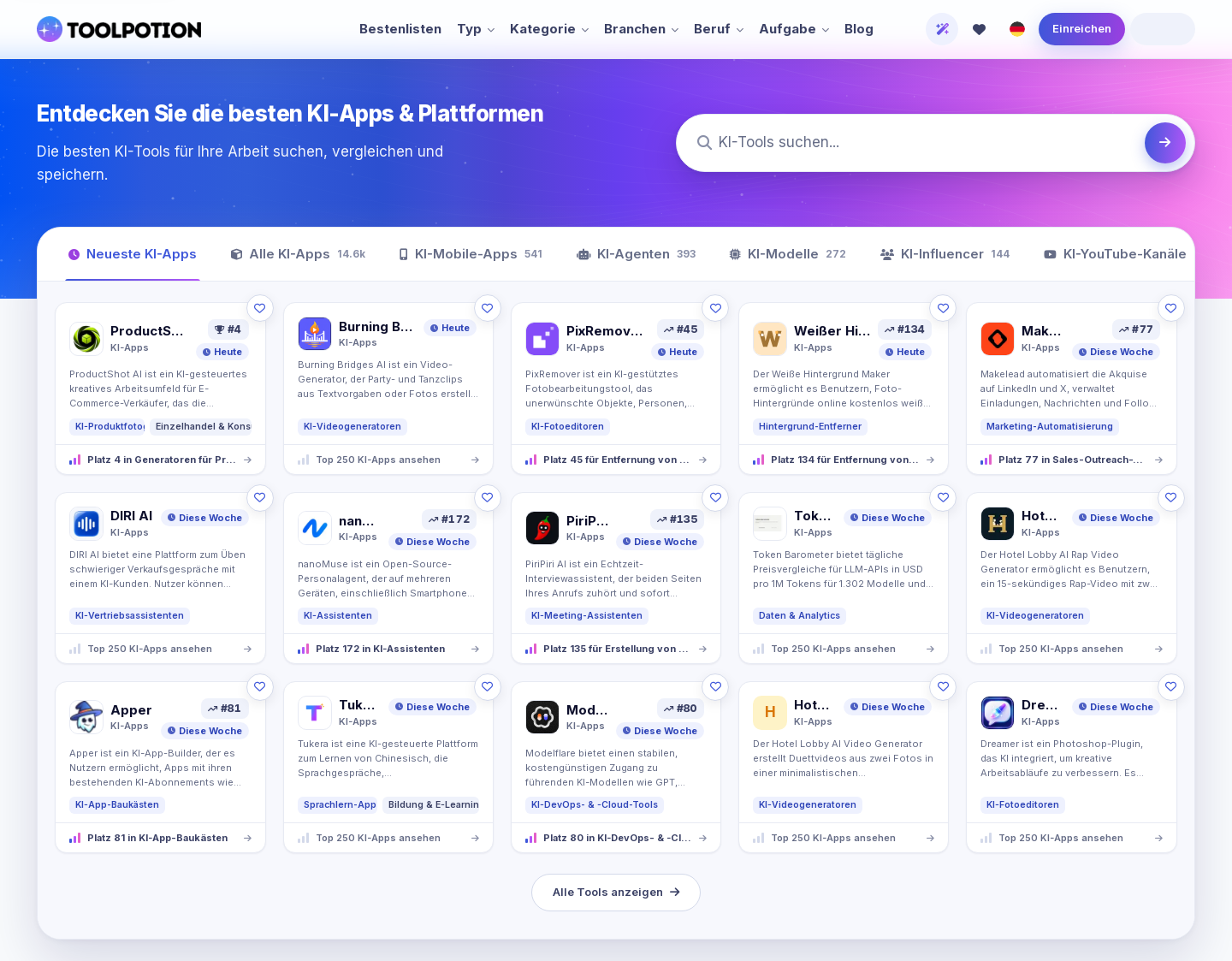Click trending rank #81 badge on Apper
The width and height of the screenshot is (1232, 961).
pos(224,709)
